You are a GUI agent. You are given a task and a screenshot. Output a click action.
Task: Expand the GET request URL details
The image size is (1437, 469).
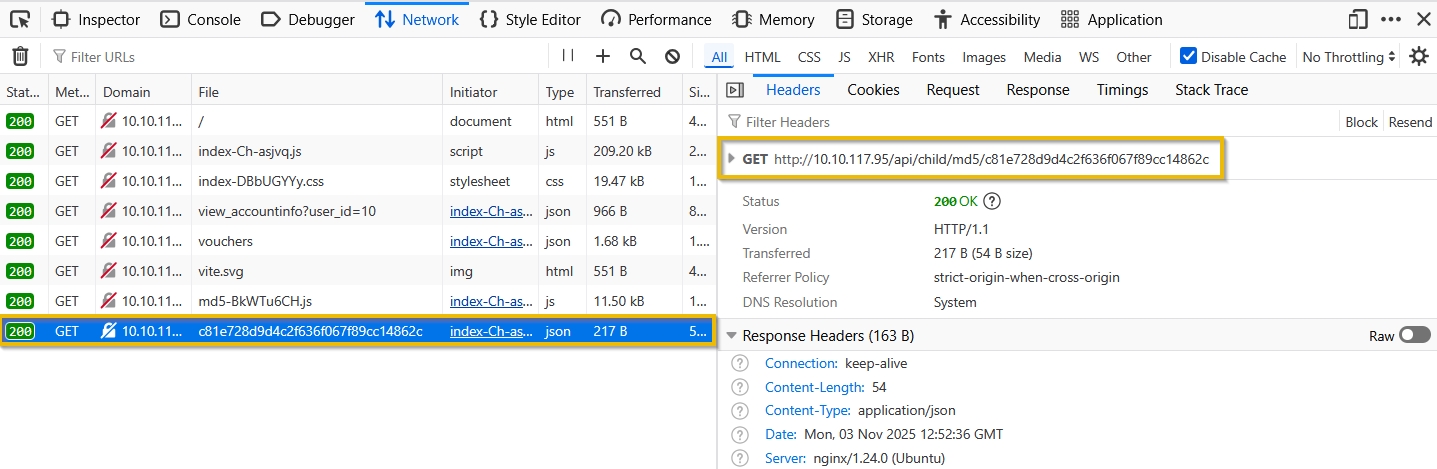click(x=732, y=159)
